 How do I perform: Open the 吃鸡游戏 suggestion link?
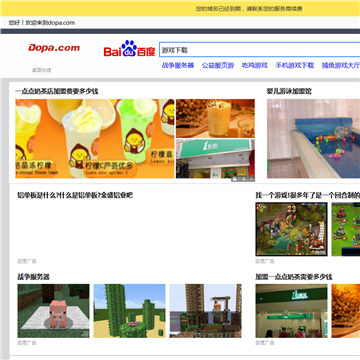255,65
